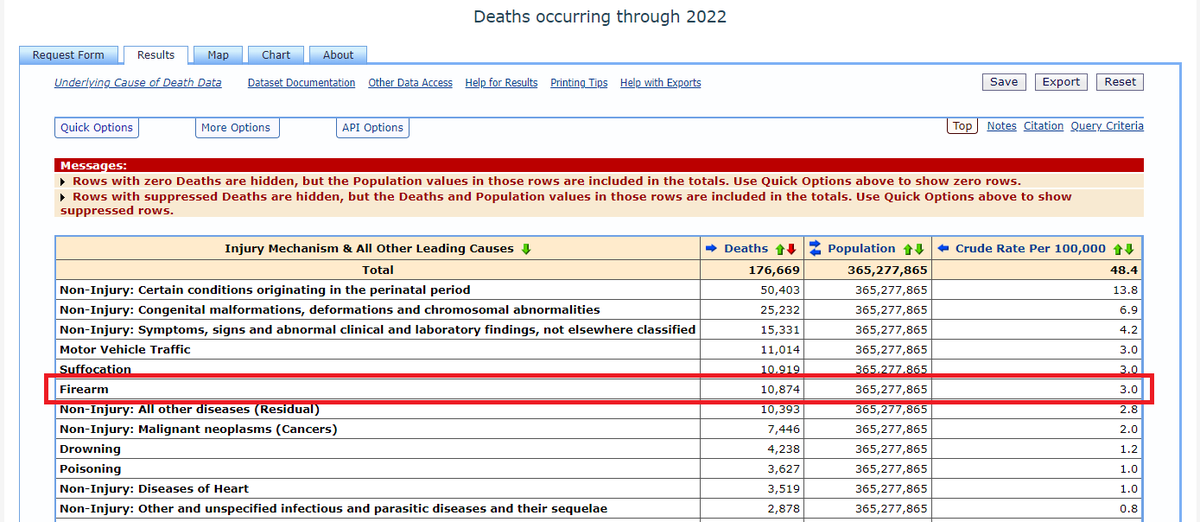Viewport: 1200px width, 522px height.
Task: Open Printing Tips link
Action: point(579,83)
